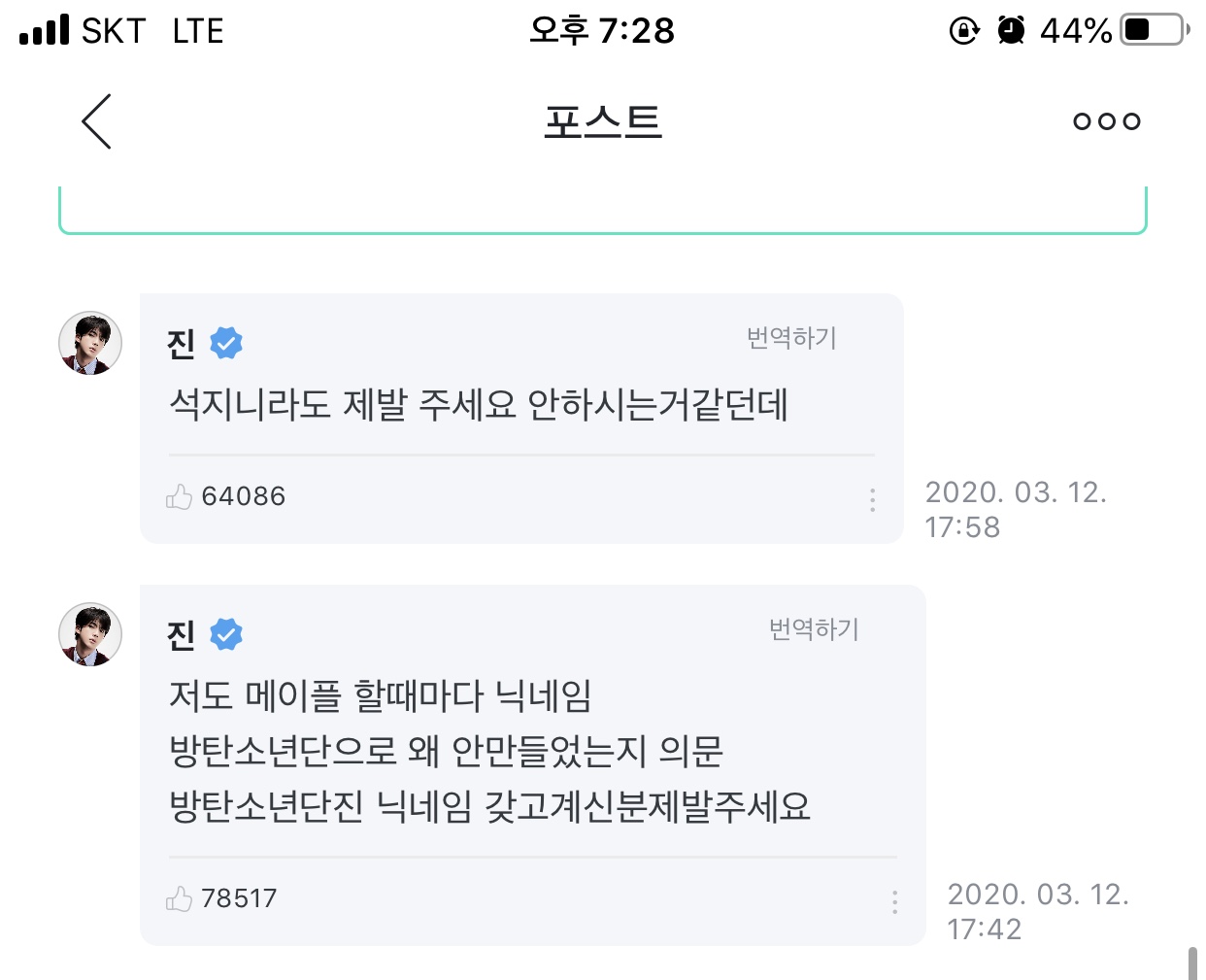
Task: Tap the first comment's profile picture
Action: (90, 343)
